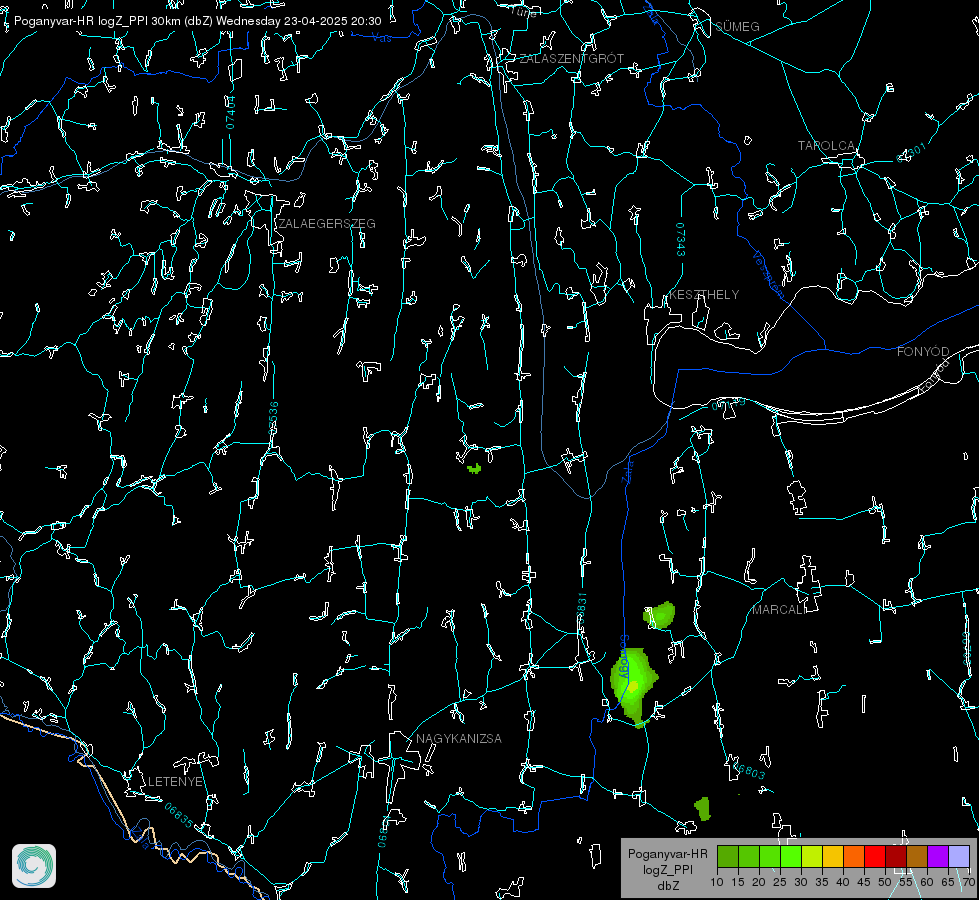Click the ZALASZENTGRÓT town label
Viewport: 979px width, 900px height.
pyautogui.click(x=571, y=58)
